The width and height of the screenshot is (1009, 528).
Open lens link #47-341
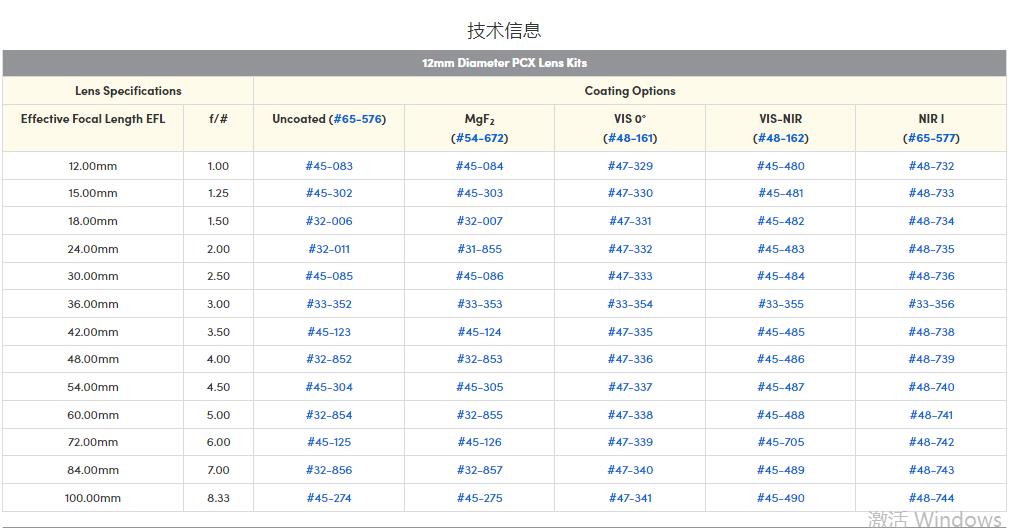[630, 498]
